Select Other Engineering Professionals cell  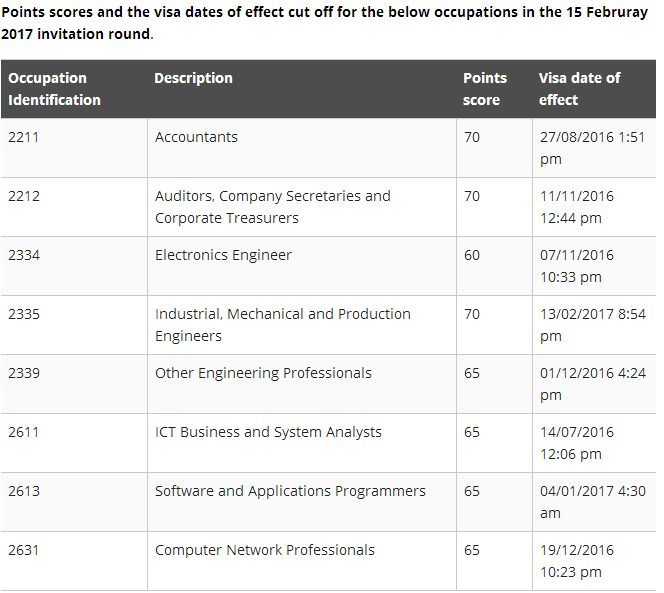click(x=263, y=373)
